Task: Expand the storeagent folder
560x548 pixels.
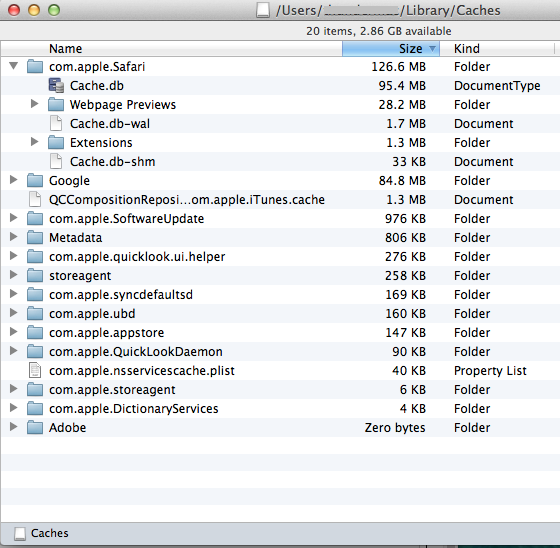Action: (14, 274)
